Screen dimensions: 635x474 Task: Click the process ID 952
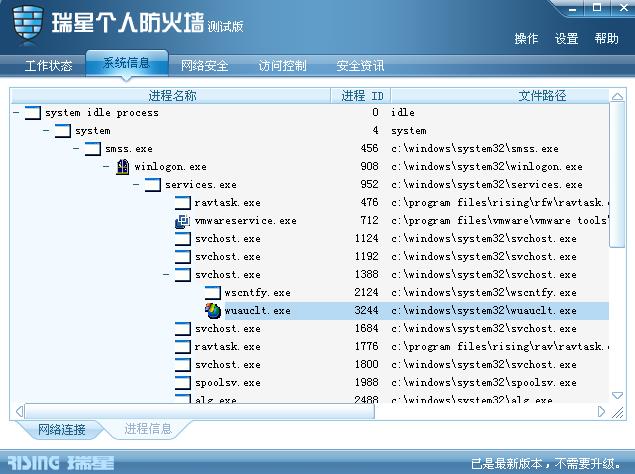point(369,185)
